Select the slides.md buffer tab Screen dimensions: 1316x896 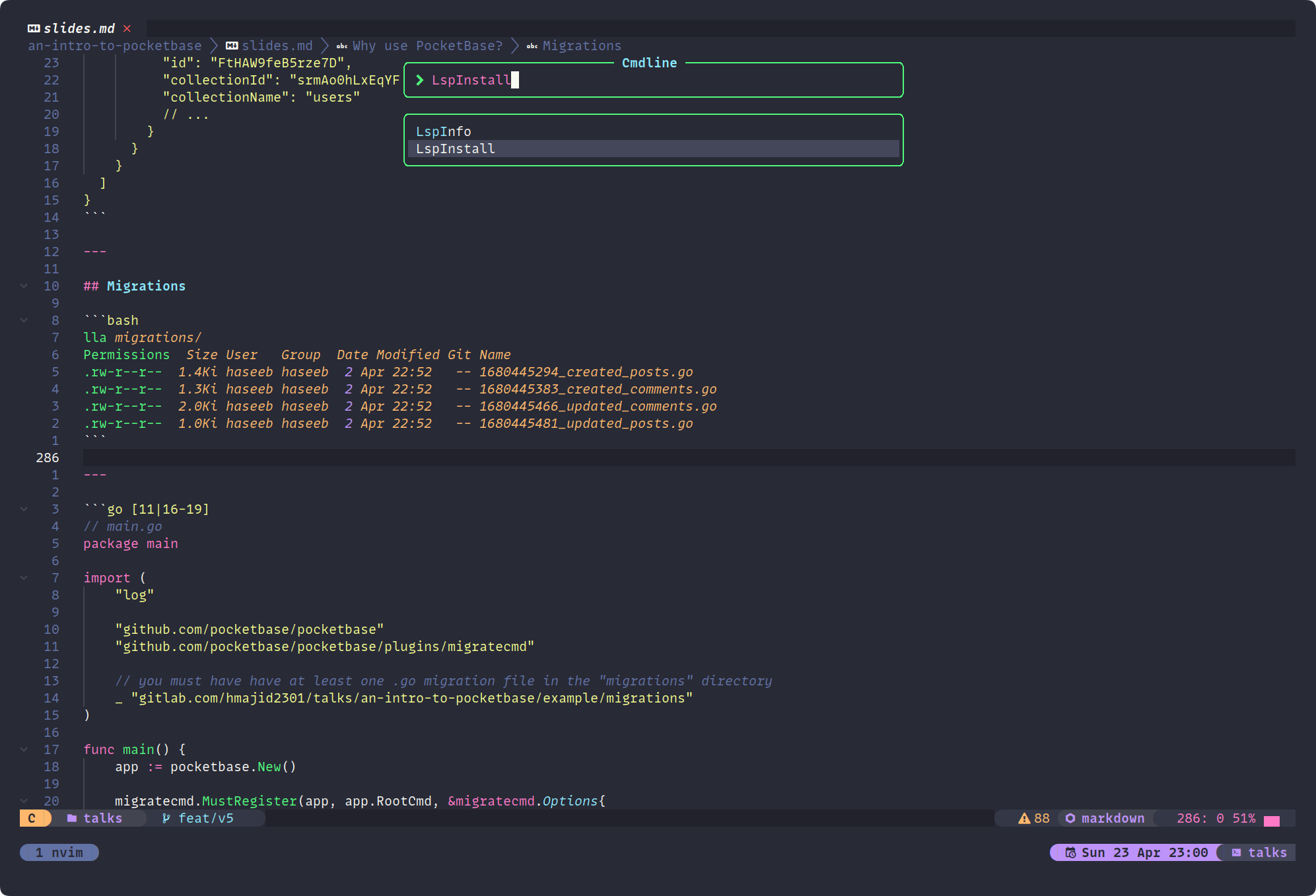click(x=79, y=28)
